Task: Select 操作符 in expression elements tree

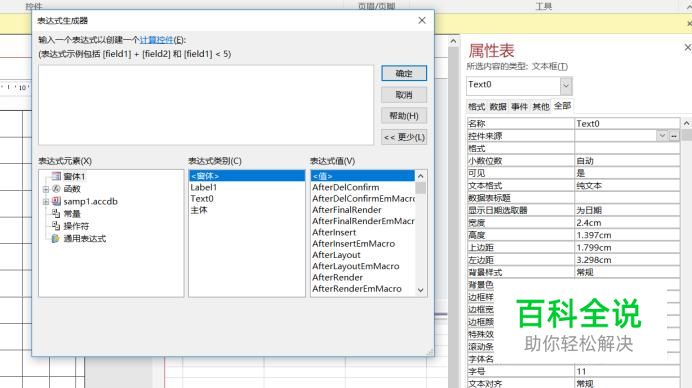Action: (x=76, y=226)
